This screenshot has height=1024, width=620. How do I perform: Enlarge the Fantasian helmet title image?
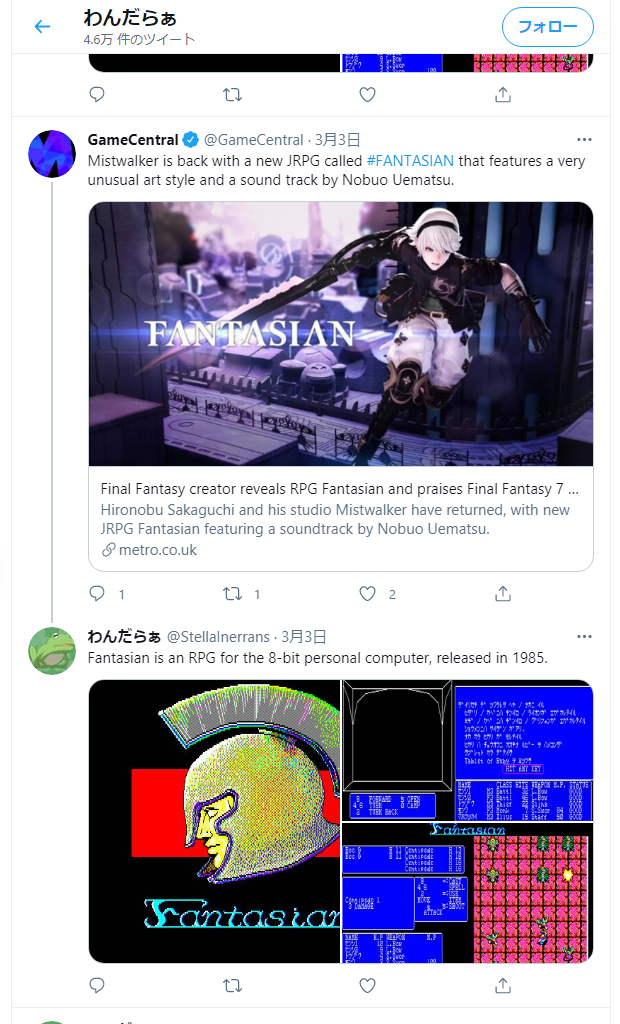coord(214,821)
